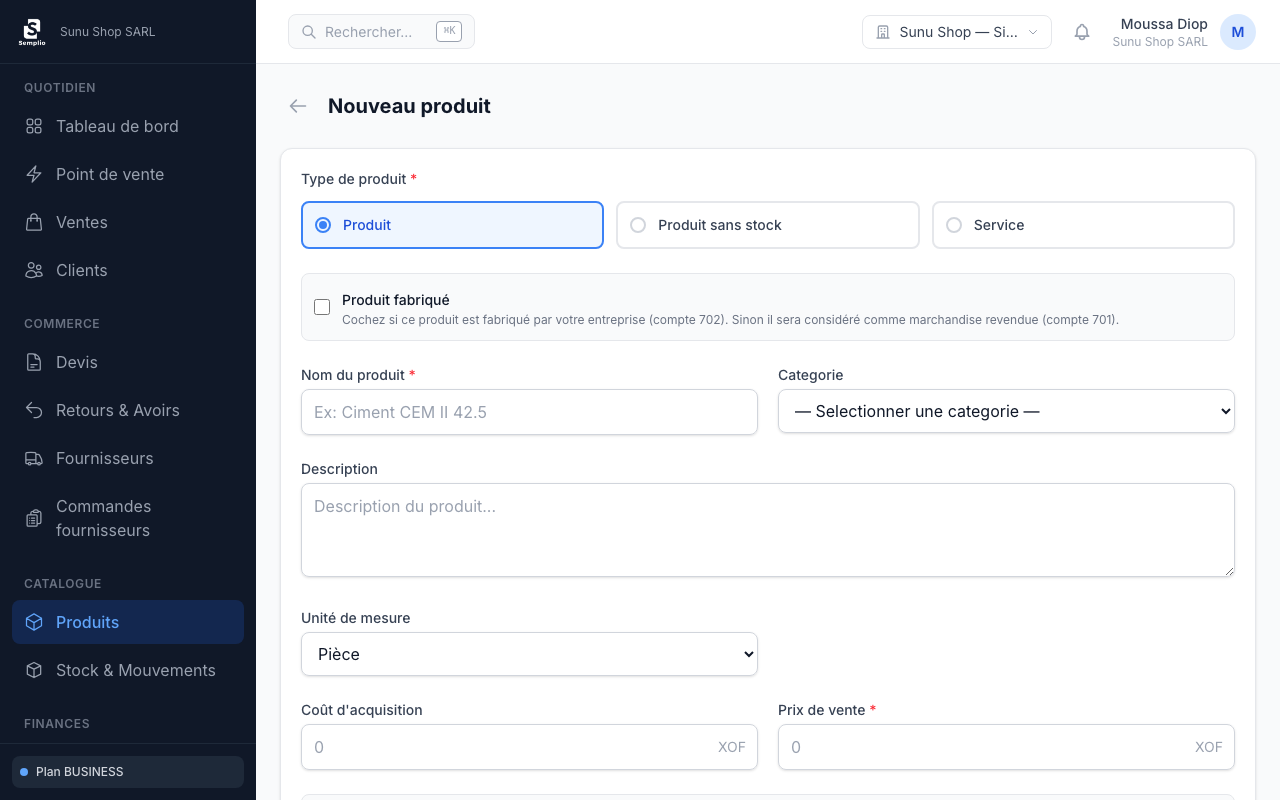Click the Tableau de bord grid icon
The image size is (1280, 800).
(34, 126)
